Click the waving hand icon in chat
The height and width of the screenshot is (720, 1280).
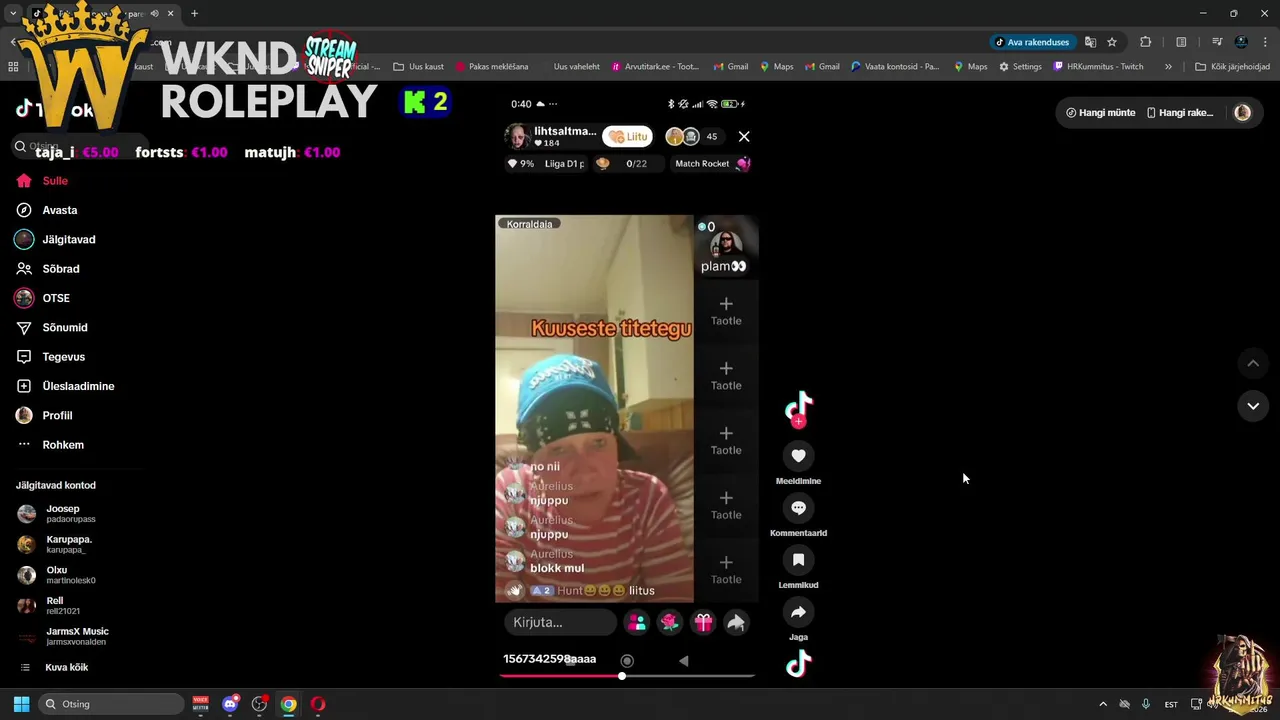click(514, 590)
